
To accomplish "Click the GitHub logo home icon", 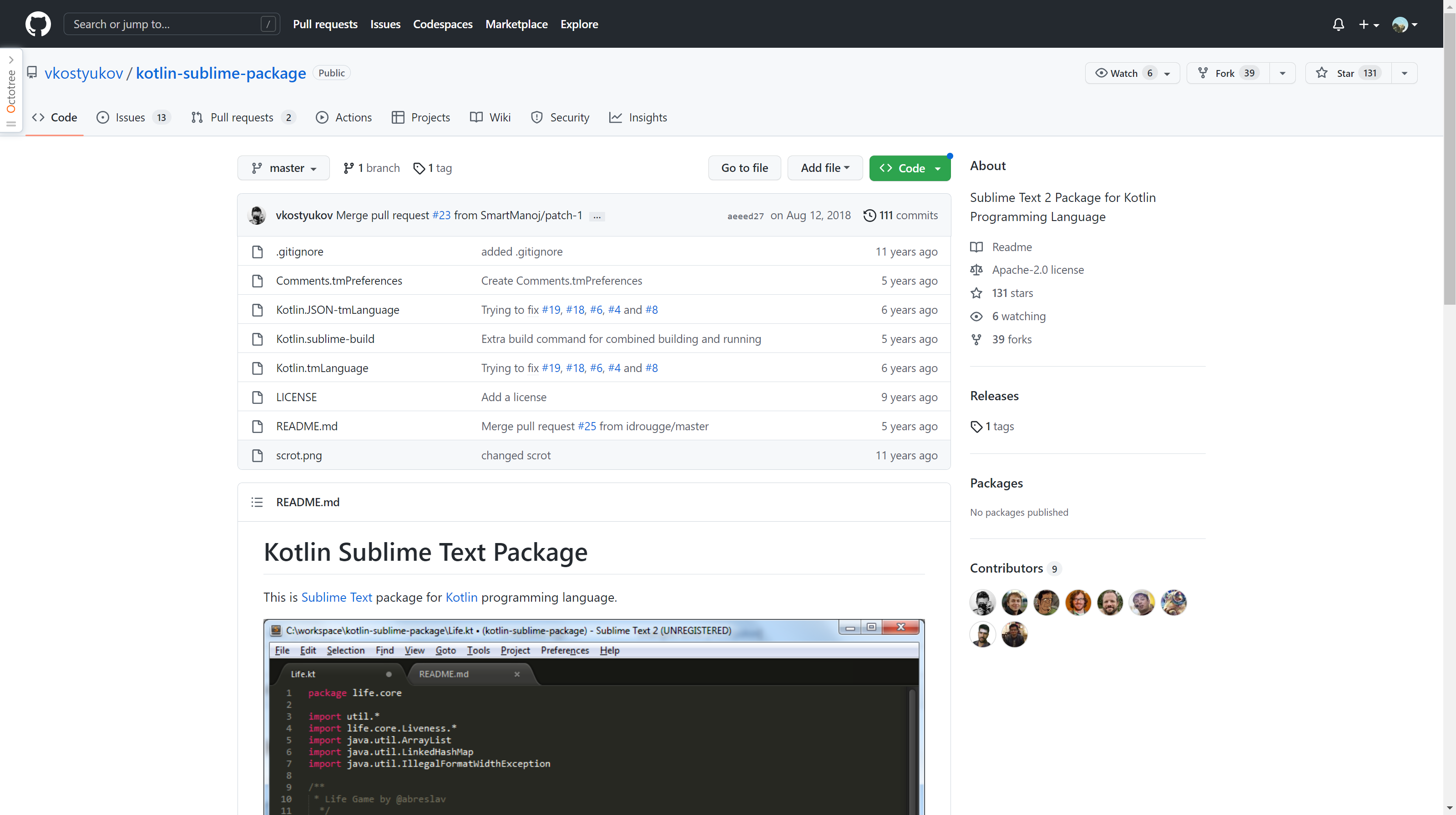I will click(38, 24).
